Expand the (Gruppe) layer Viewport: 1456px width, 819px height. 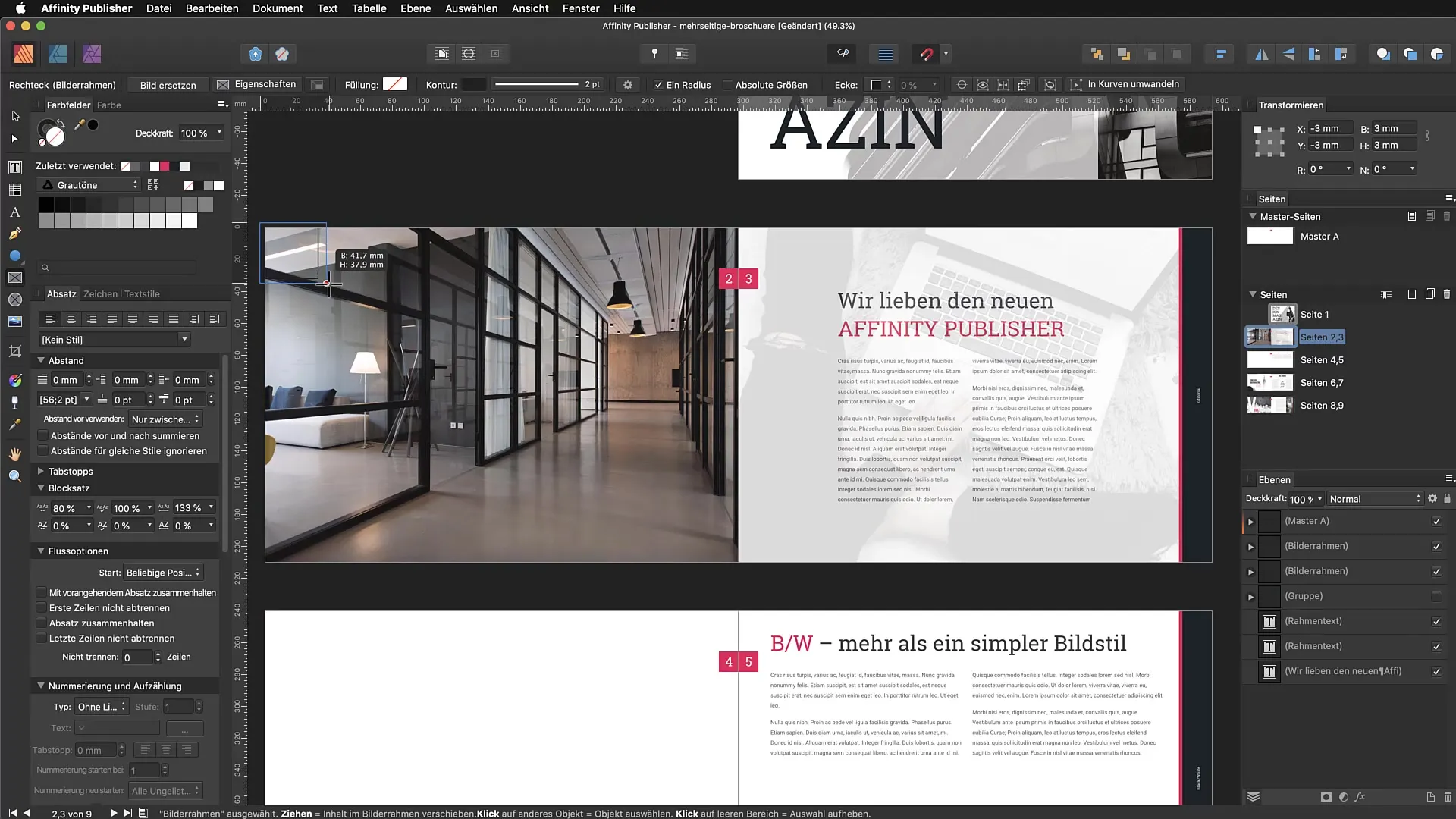[x=1251, y=597]
